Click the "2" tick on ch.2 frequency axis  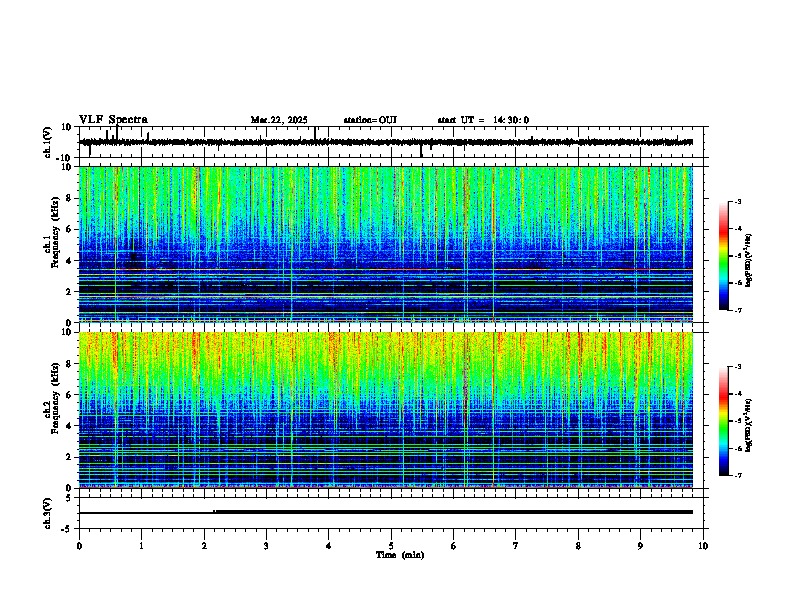coord(70,457)
